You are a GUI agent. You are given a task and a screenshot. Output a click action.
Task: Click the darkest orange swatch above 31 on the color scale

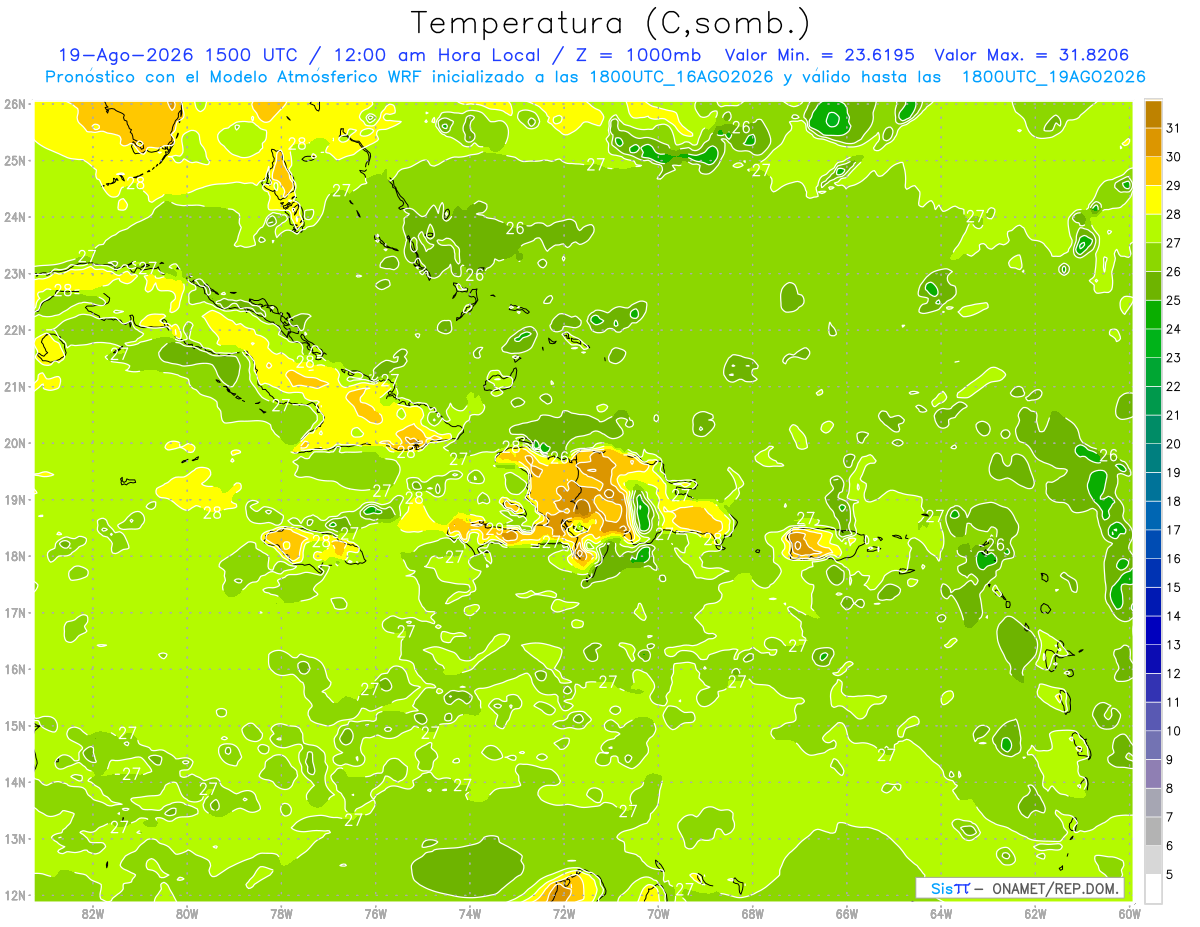[1153, 114]
